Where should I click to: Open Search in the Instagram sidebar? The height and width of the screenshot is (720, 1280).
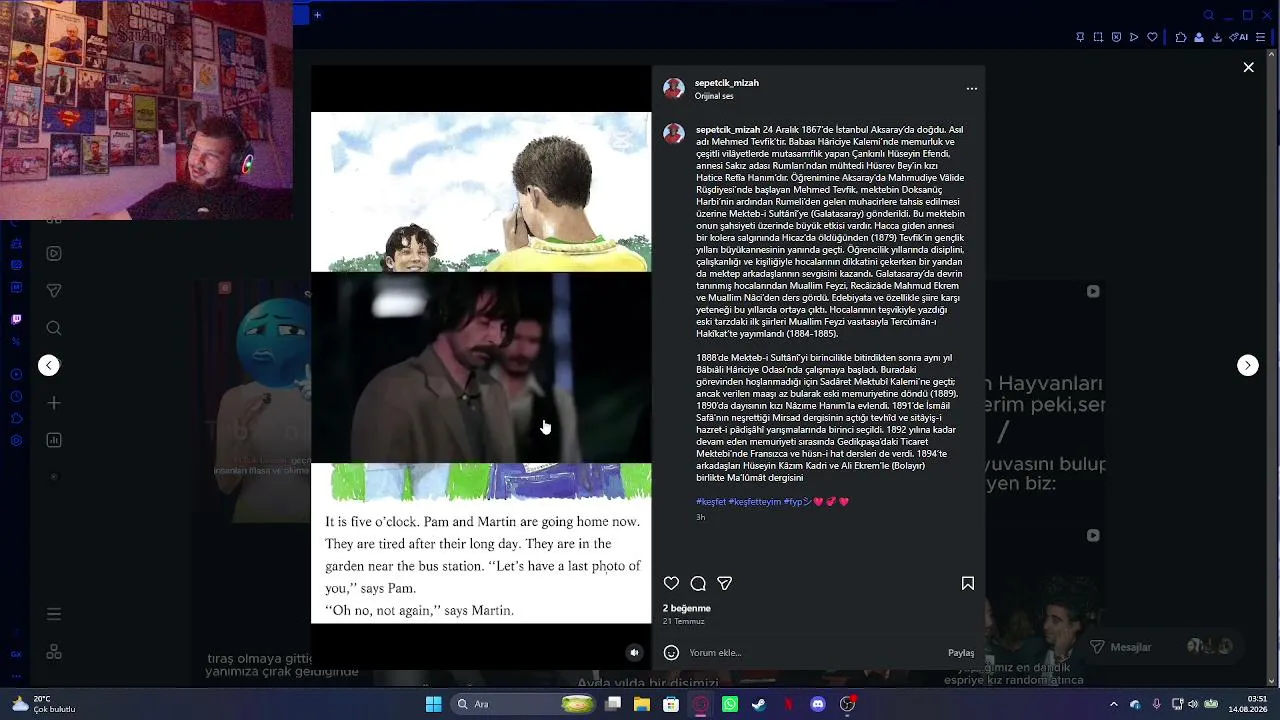[x=54, y=328]
